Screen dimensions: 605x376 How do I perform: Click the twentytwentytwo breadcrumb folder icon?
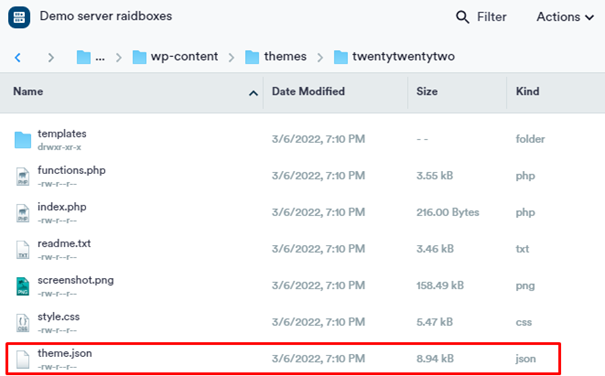point(341,57)
